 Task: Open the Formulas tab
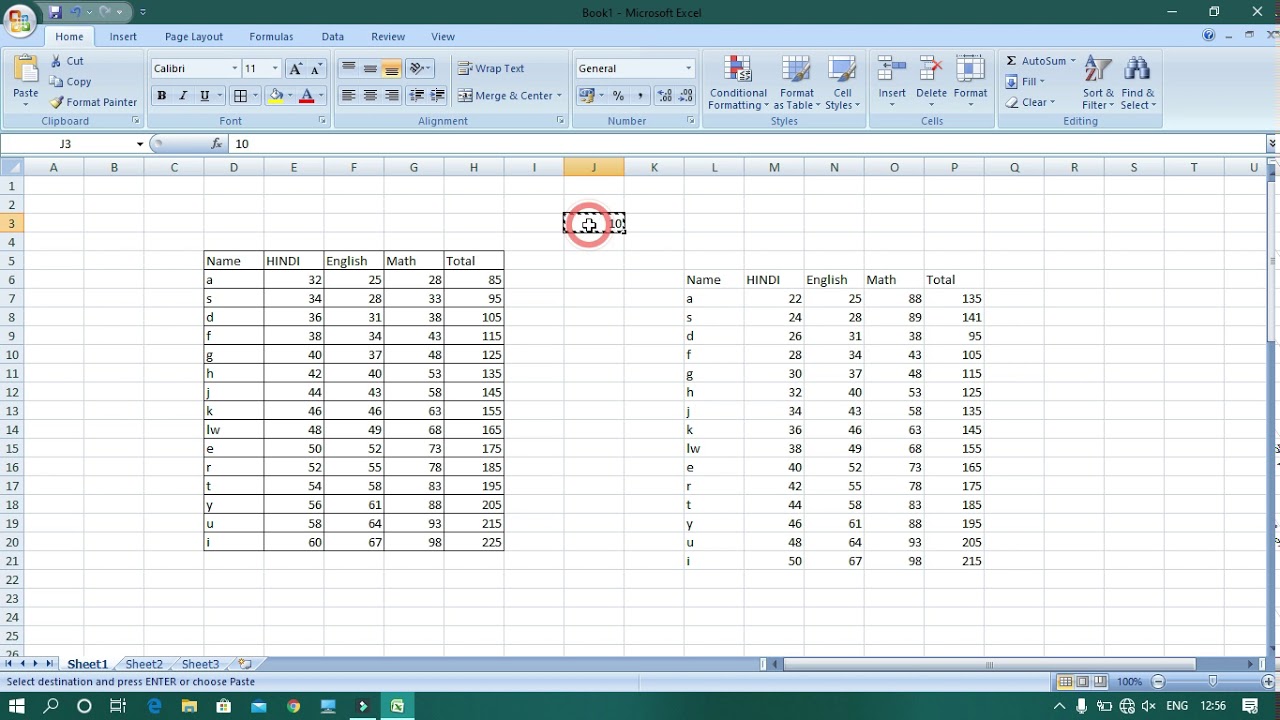271,37
